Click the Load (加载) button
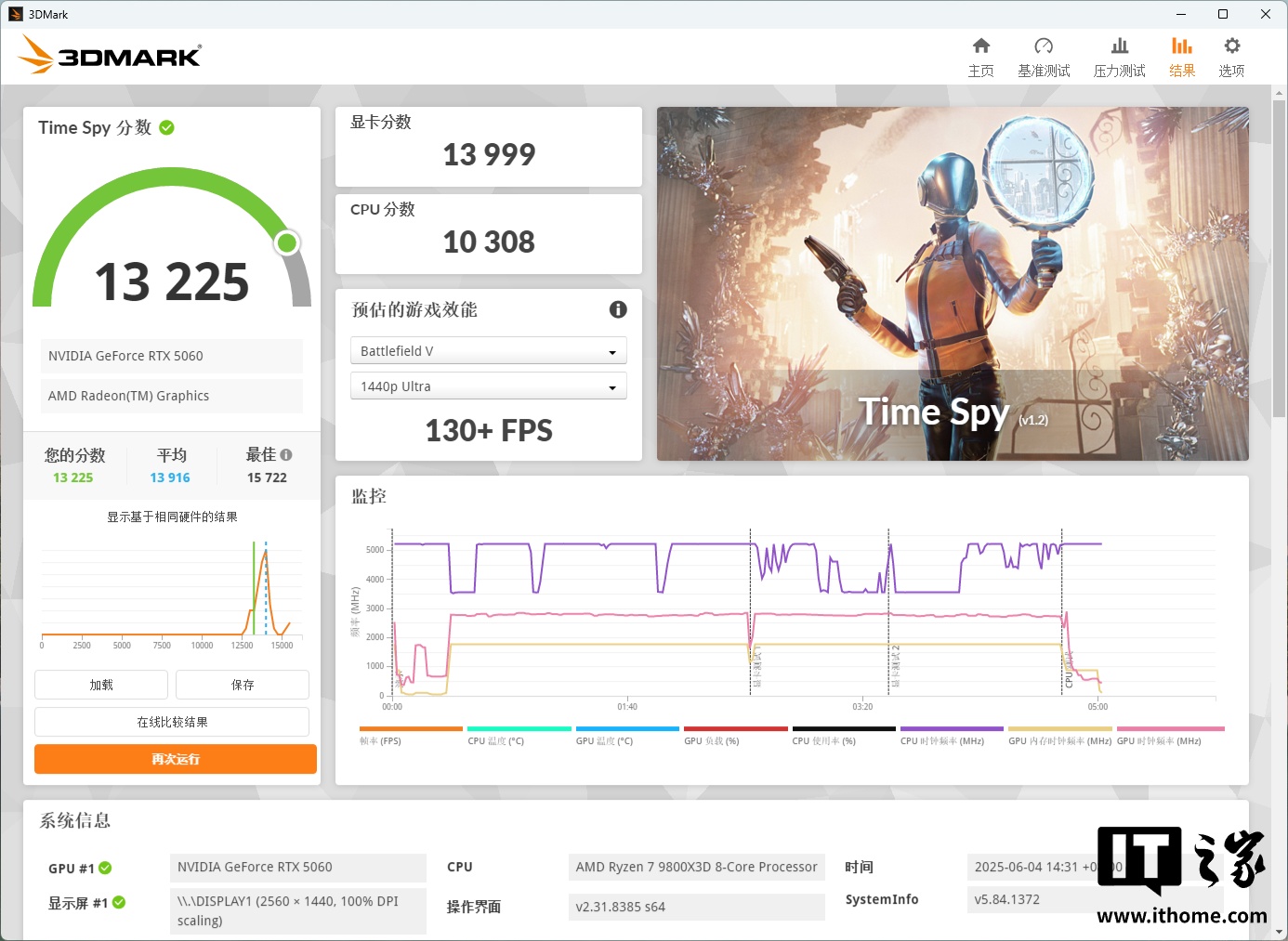Viewport: 1288px width, 941px height. point(101,685)
